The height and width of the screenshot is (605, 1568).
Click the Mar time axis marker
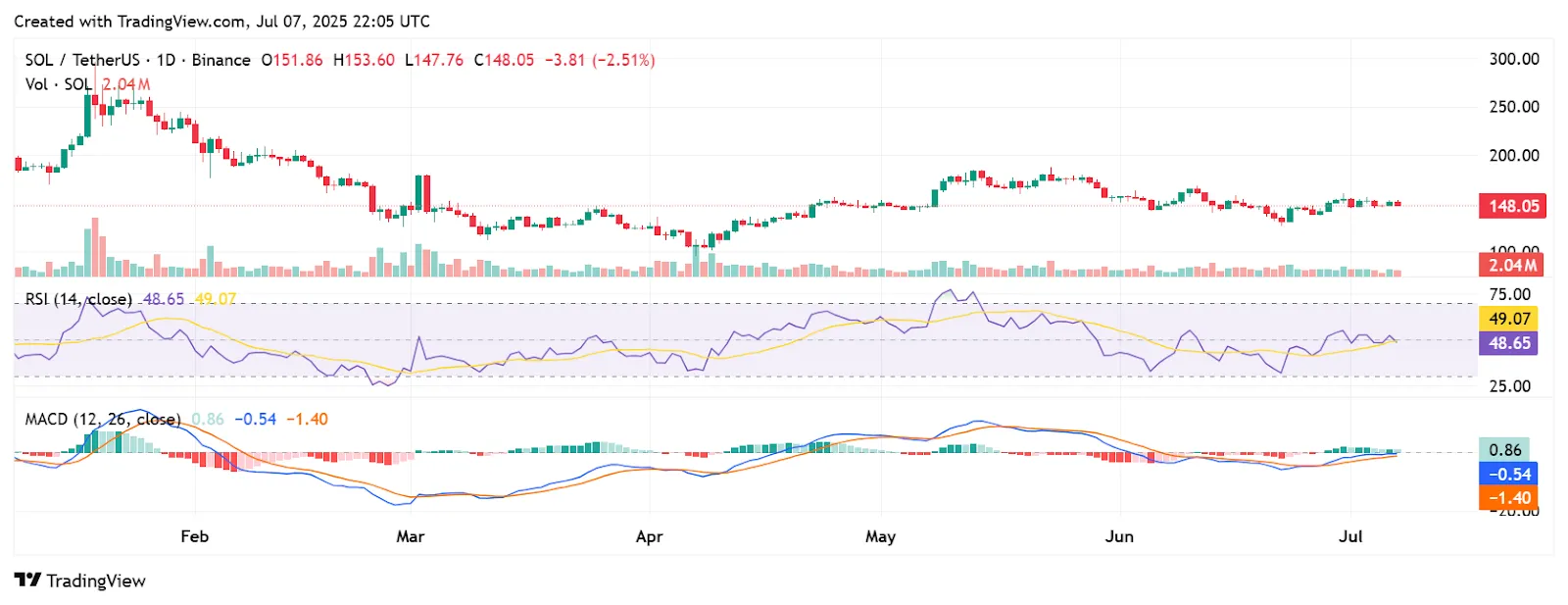coord(410,536)
